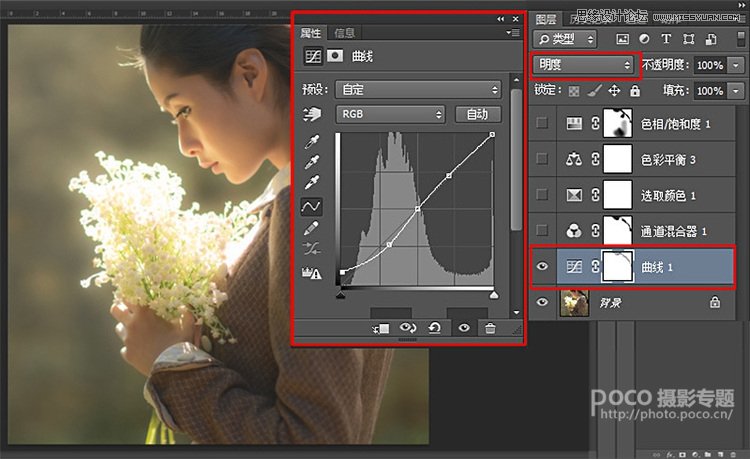Pick the gray point eyedropper
750x459 pixels.
tap(312, 162)
